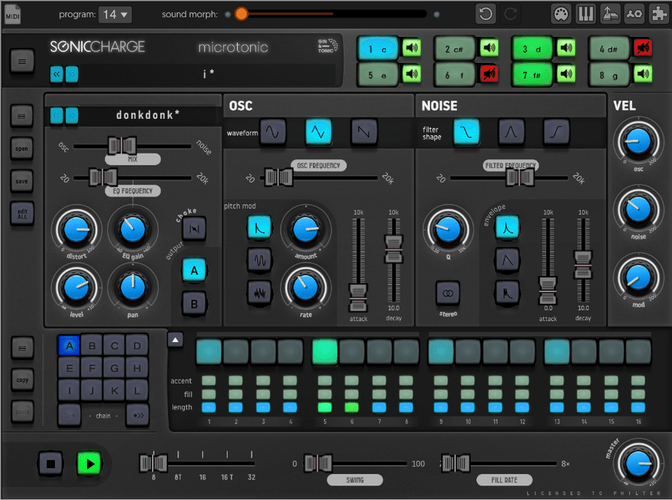672x500 pixels.
Task: Go to previous program preset arrow
Action: tap(57, 75)
